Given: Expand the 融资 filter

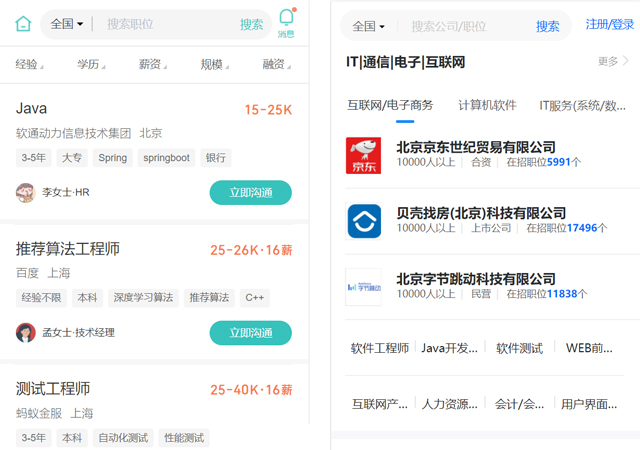Looking at the screenshot, I should tap(276, 65).
